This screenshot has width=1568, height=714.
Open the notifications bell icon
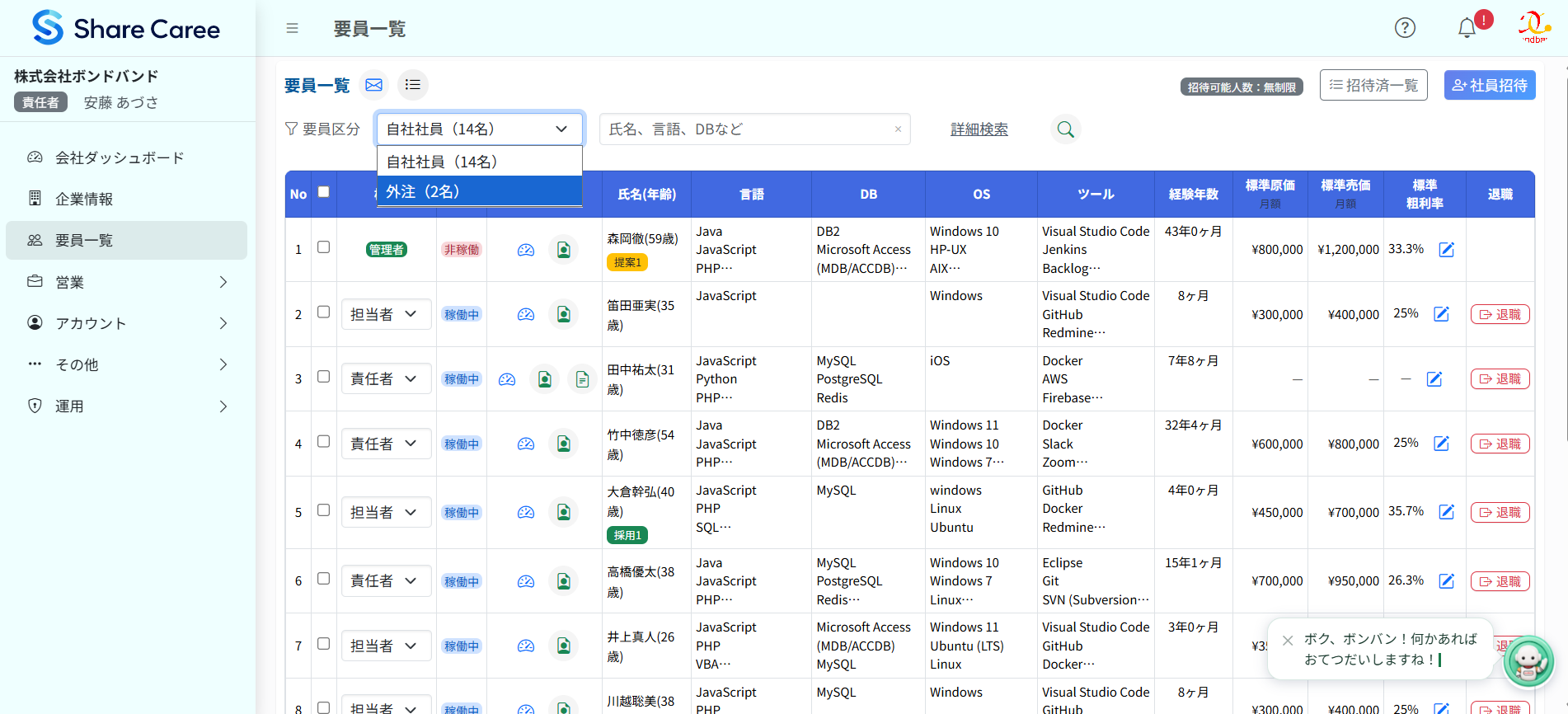tap(1467, 28)
